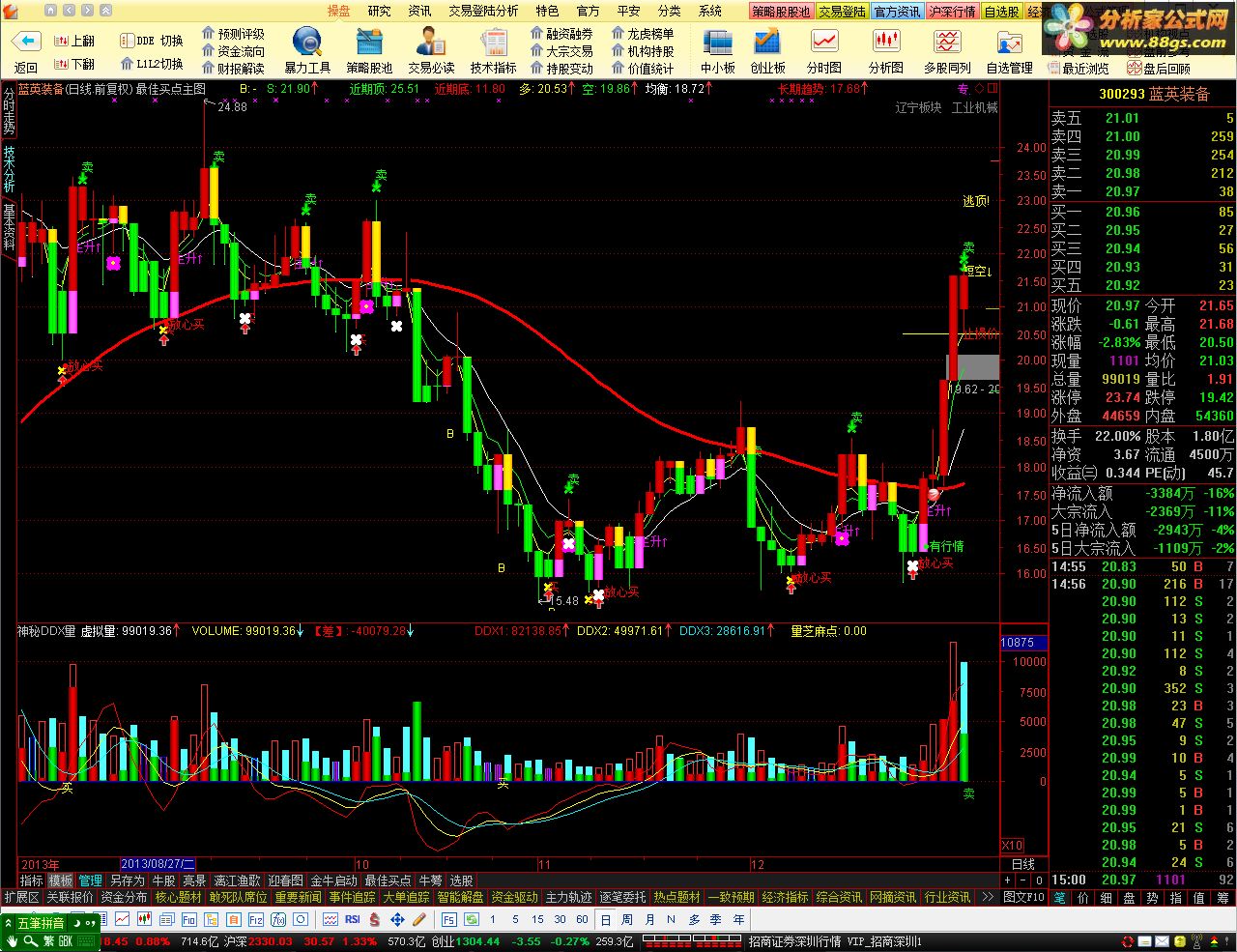Open the 资金分布 bottom tab
The height and width of the screenshot is (952, 1237).
124,897
